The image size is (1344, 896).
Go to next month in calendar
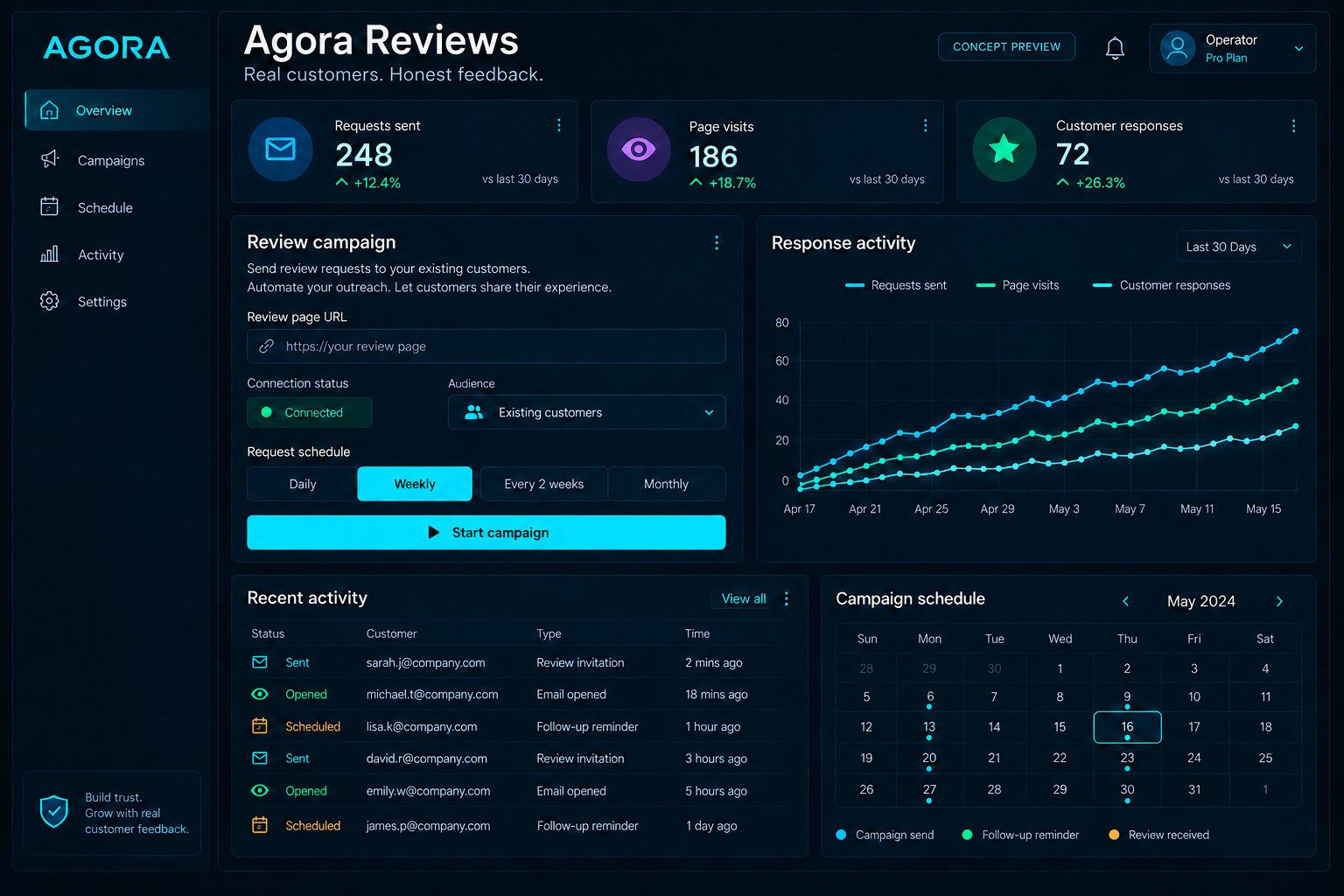tap(1279, 601)
